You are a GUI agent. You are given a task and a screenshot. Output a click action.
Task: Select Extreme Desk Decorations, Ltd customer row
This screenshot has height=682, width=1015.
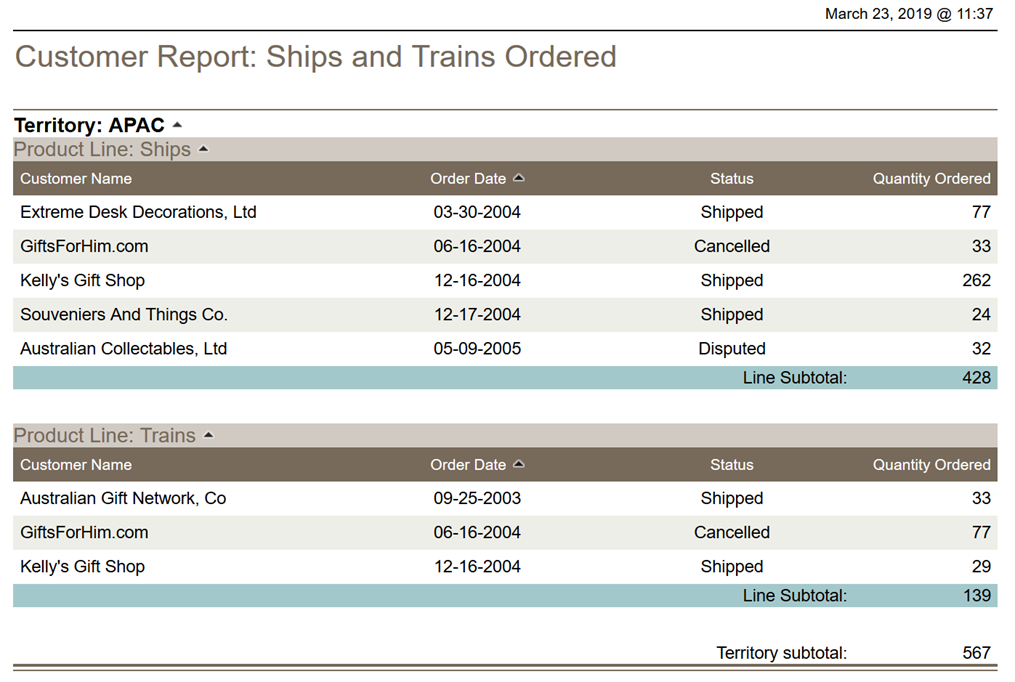pos(138,212)
